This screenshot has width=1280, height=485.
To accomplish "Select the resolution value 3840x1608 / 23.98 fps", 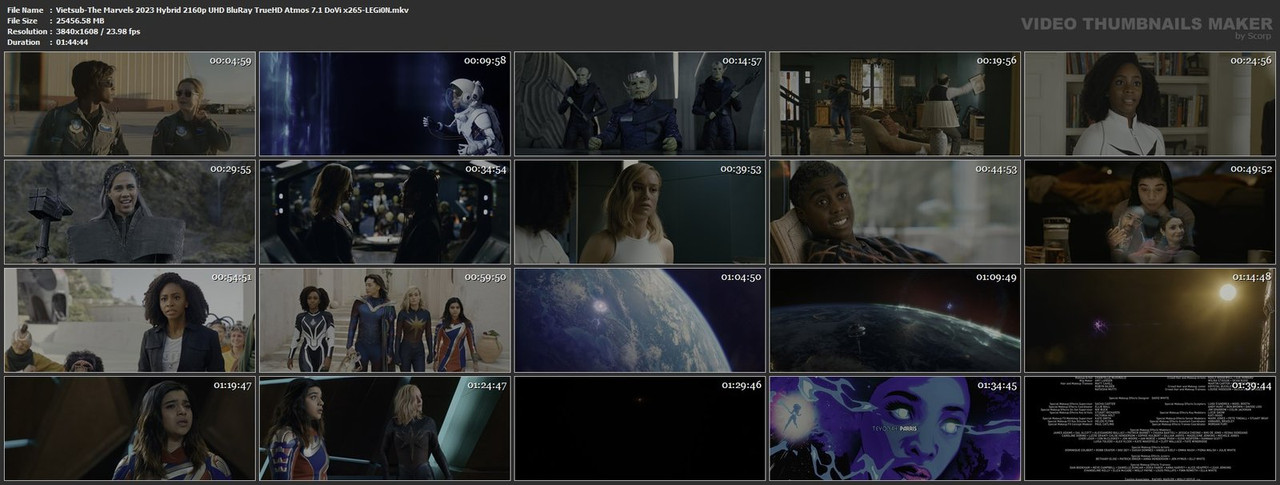I will pos(98,31).
